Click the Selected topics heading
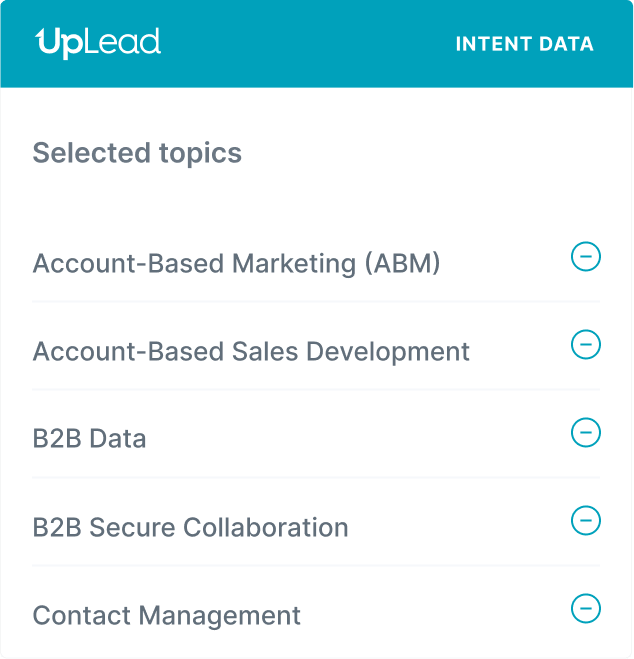This screenshot has height=659, width=634. (x=137, y=153)
